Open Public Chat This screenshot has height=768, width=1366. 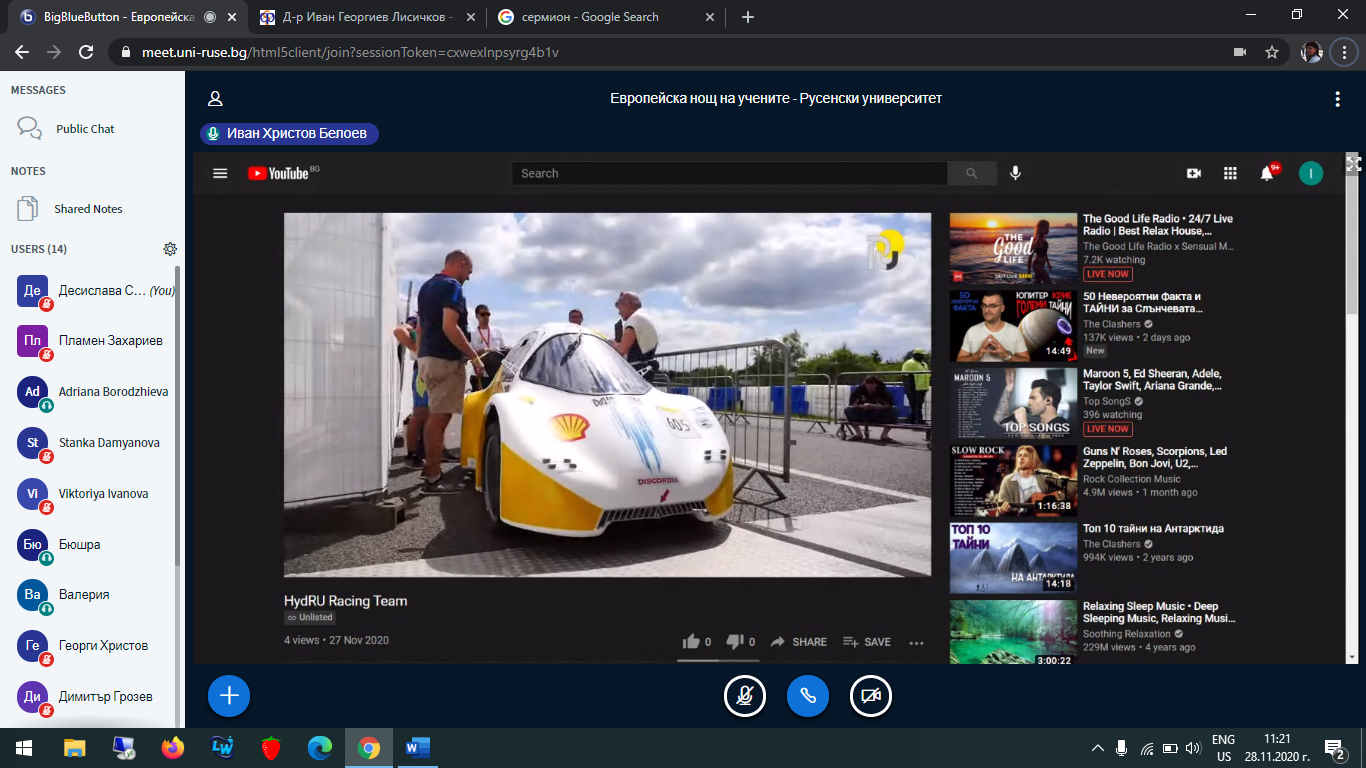click(x=85, y=129)
